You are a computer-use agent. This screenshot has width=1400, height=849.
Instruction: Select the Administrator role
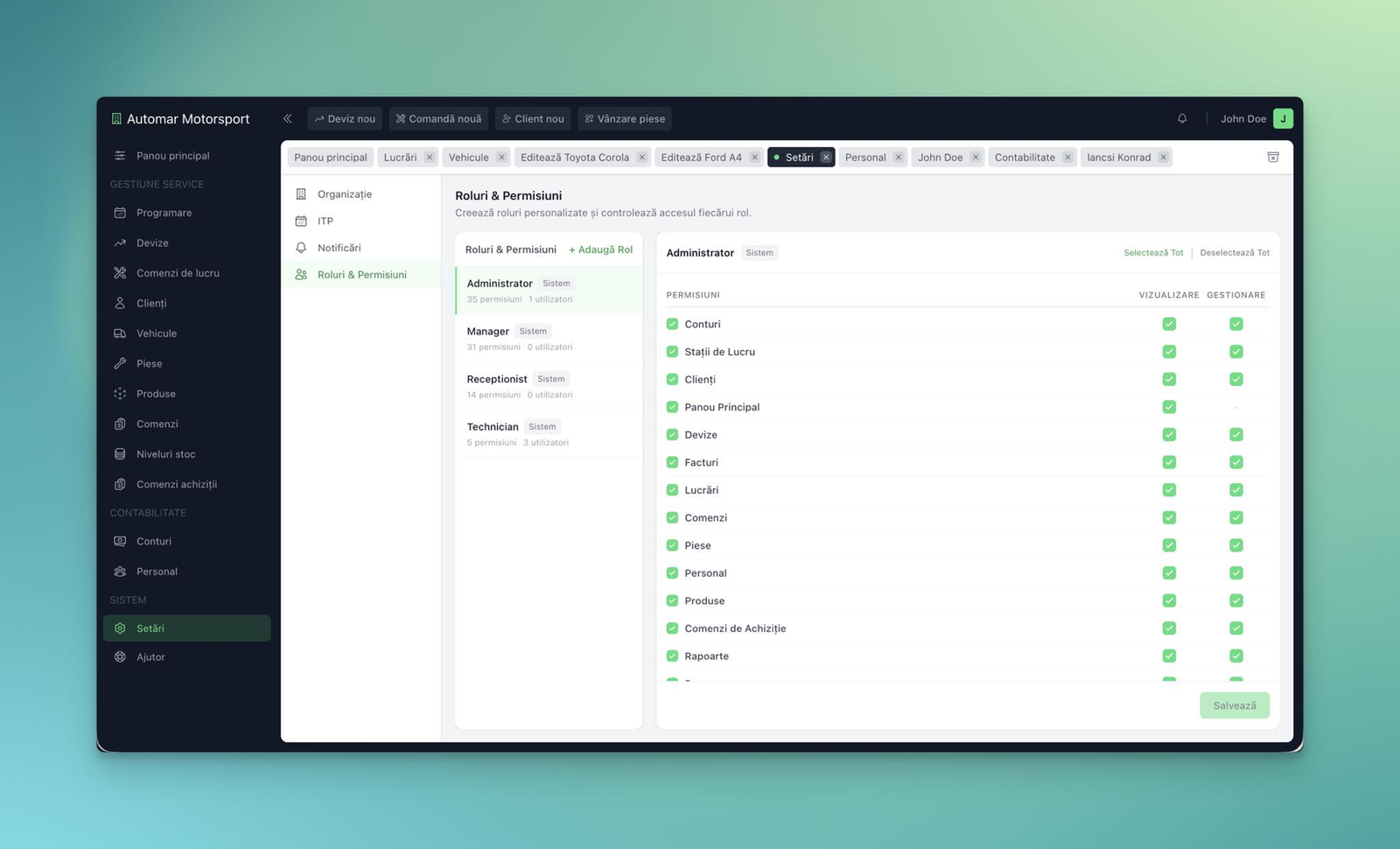point(549,291)
